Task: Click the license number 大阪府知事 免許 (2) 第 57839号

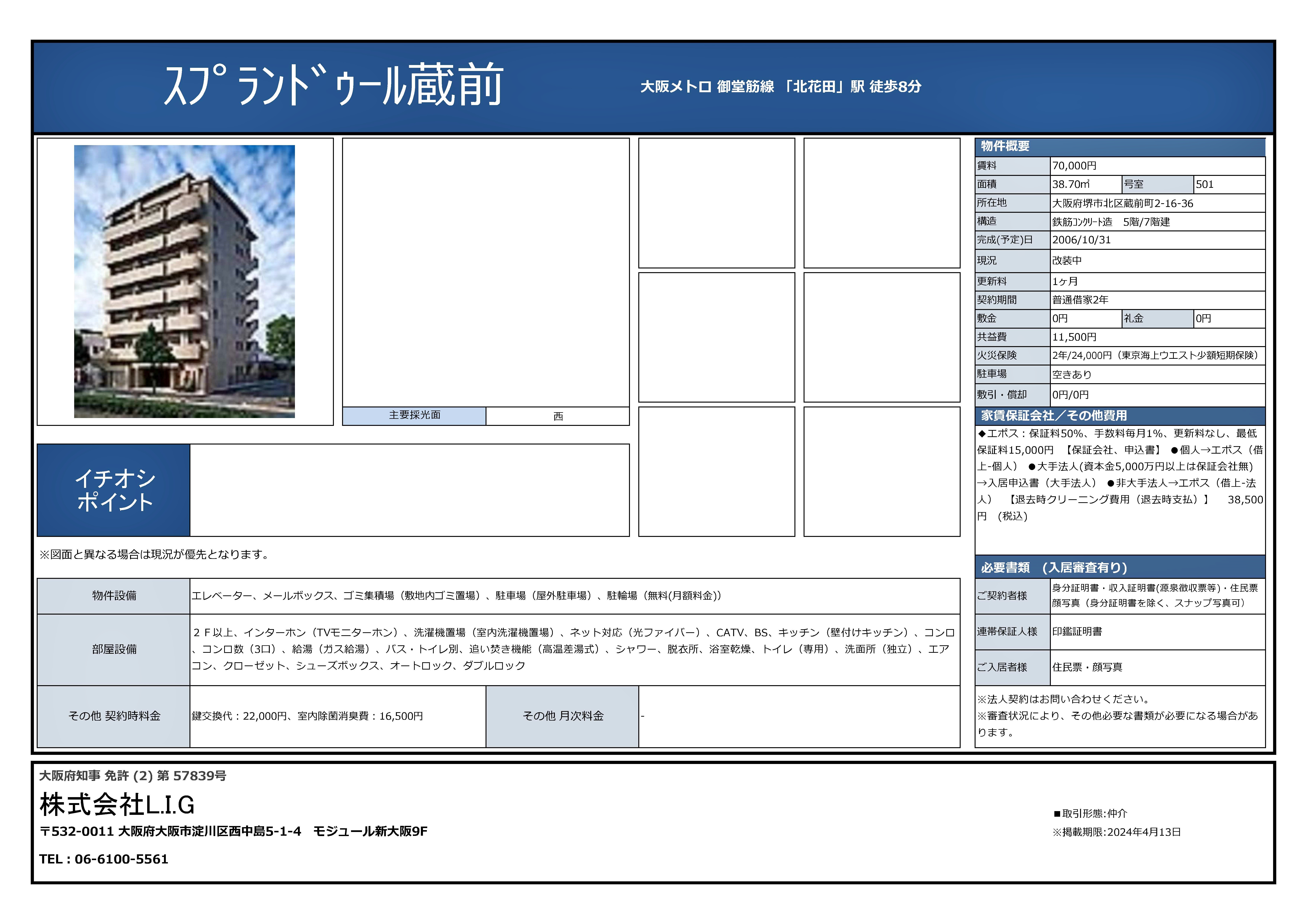Action: 133,776
